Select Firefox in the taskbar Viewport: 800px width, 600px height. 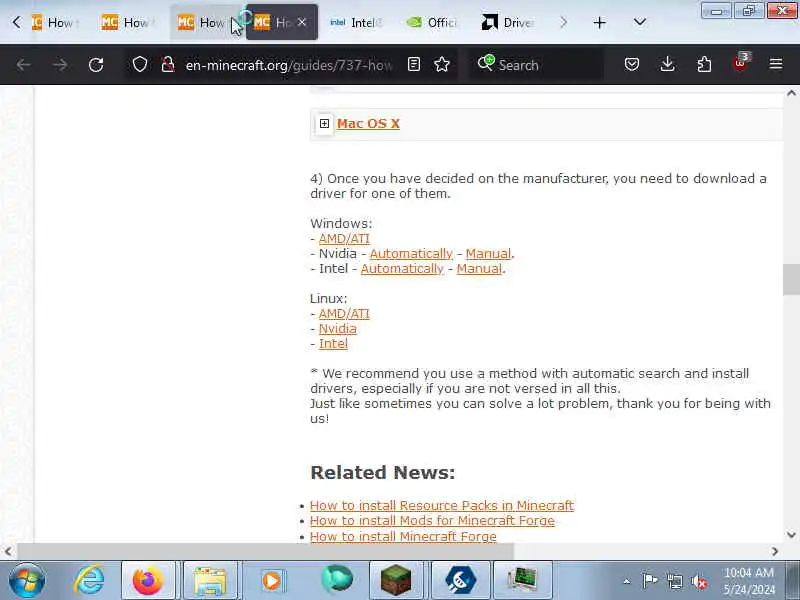(x=148, y=580)
